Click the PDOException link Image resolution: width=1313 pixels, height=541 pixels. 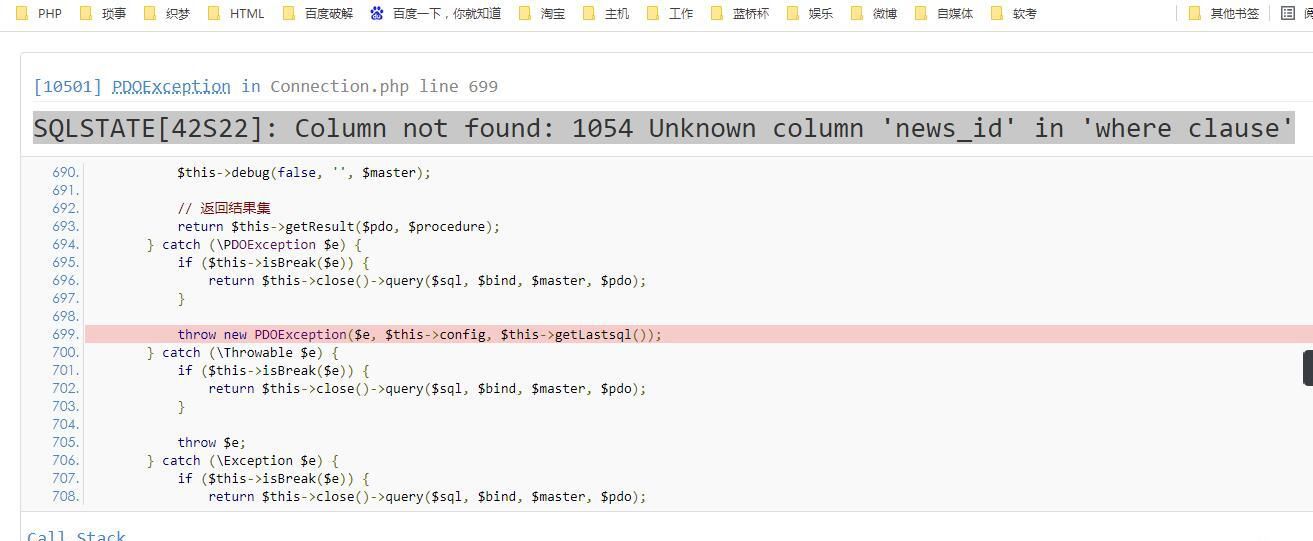(x=171, y=86)
